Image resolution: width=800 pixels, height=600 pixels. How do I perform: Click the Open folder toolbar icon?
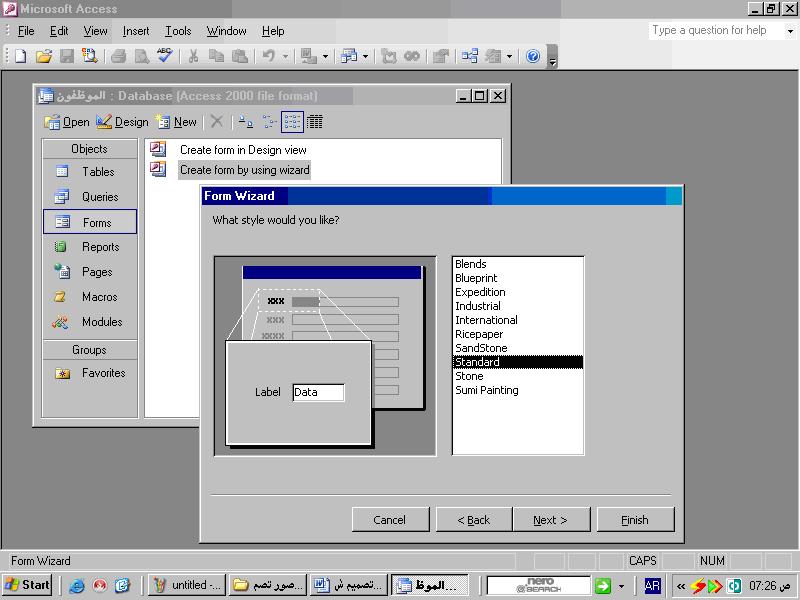pos(44,56)
